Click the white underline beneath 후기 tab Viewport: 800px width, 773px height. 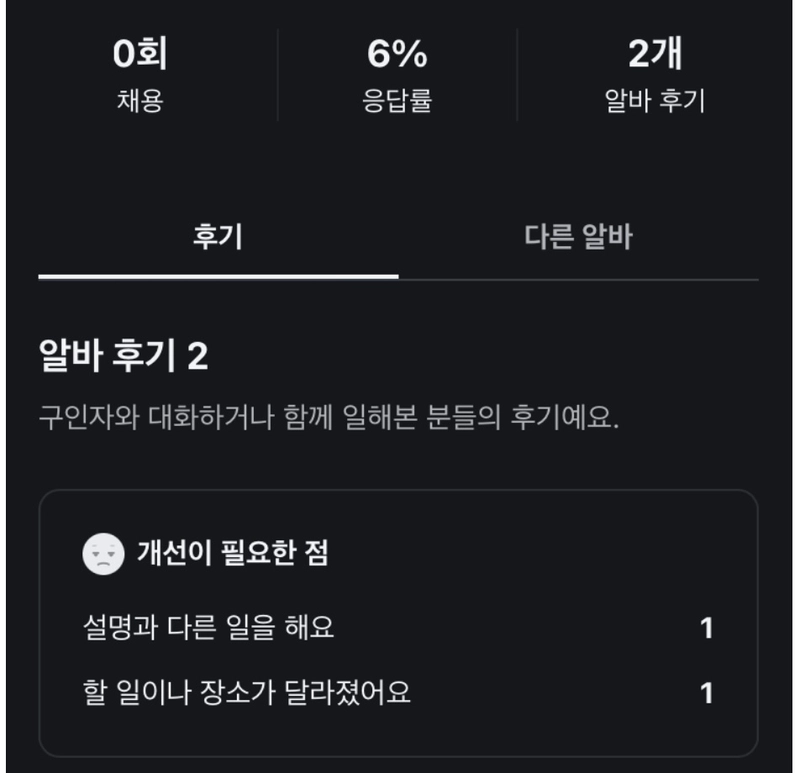click(x=218, y=277)
